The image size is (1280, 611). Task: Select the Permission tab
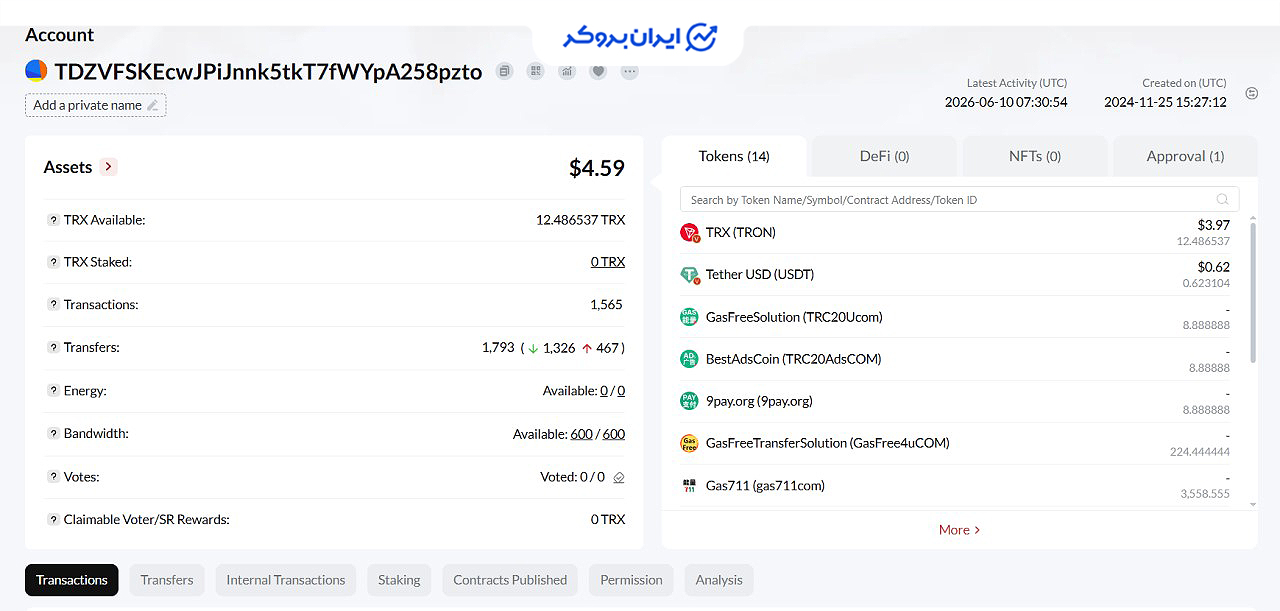pyautogui.click(x=631, y=580)
